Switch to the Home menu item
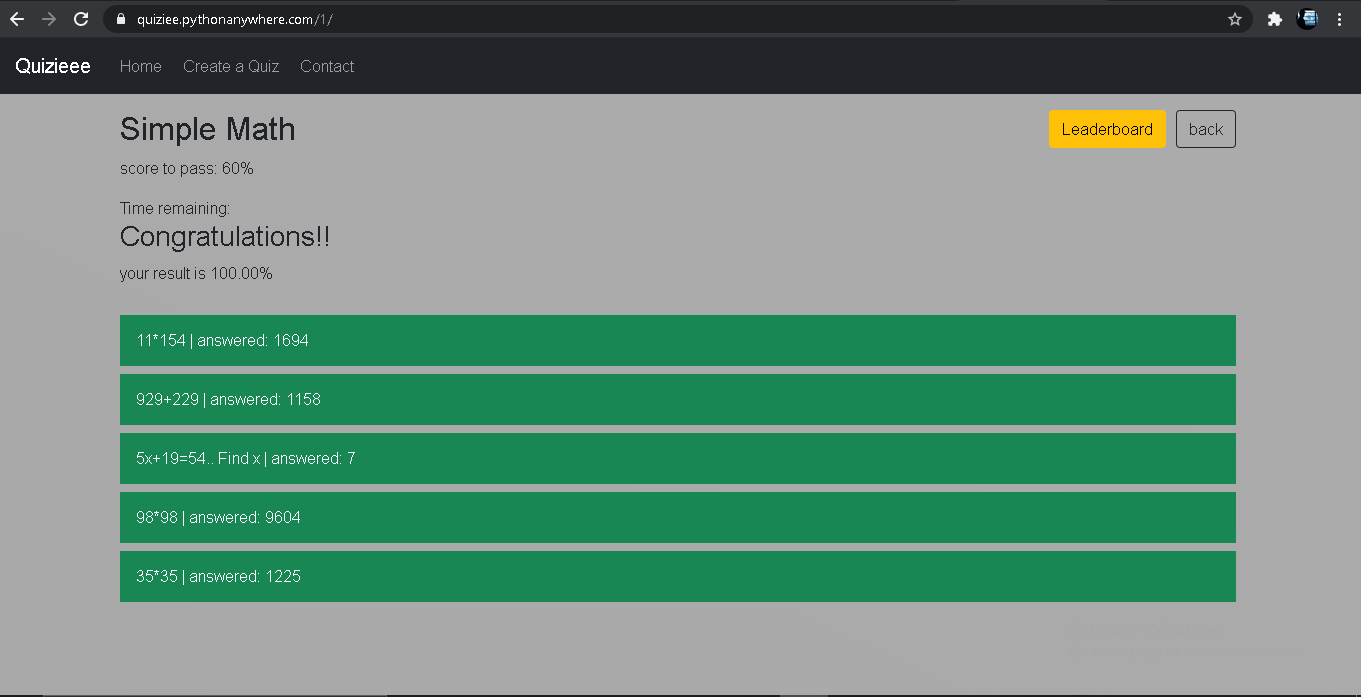Viewport: 1361px width, 697px height. coord(140,66)
